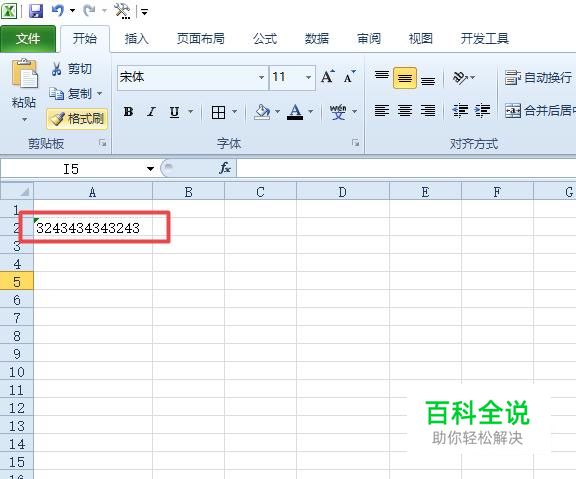
Task: Toggle the 格式刷 format painter
Action: (77, 119)
